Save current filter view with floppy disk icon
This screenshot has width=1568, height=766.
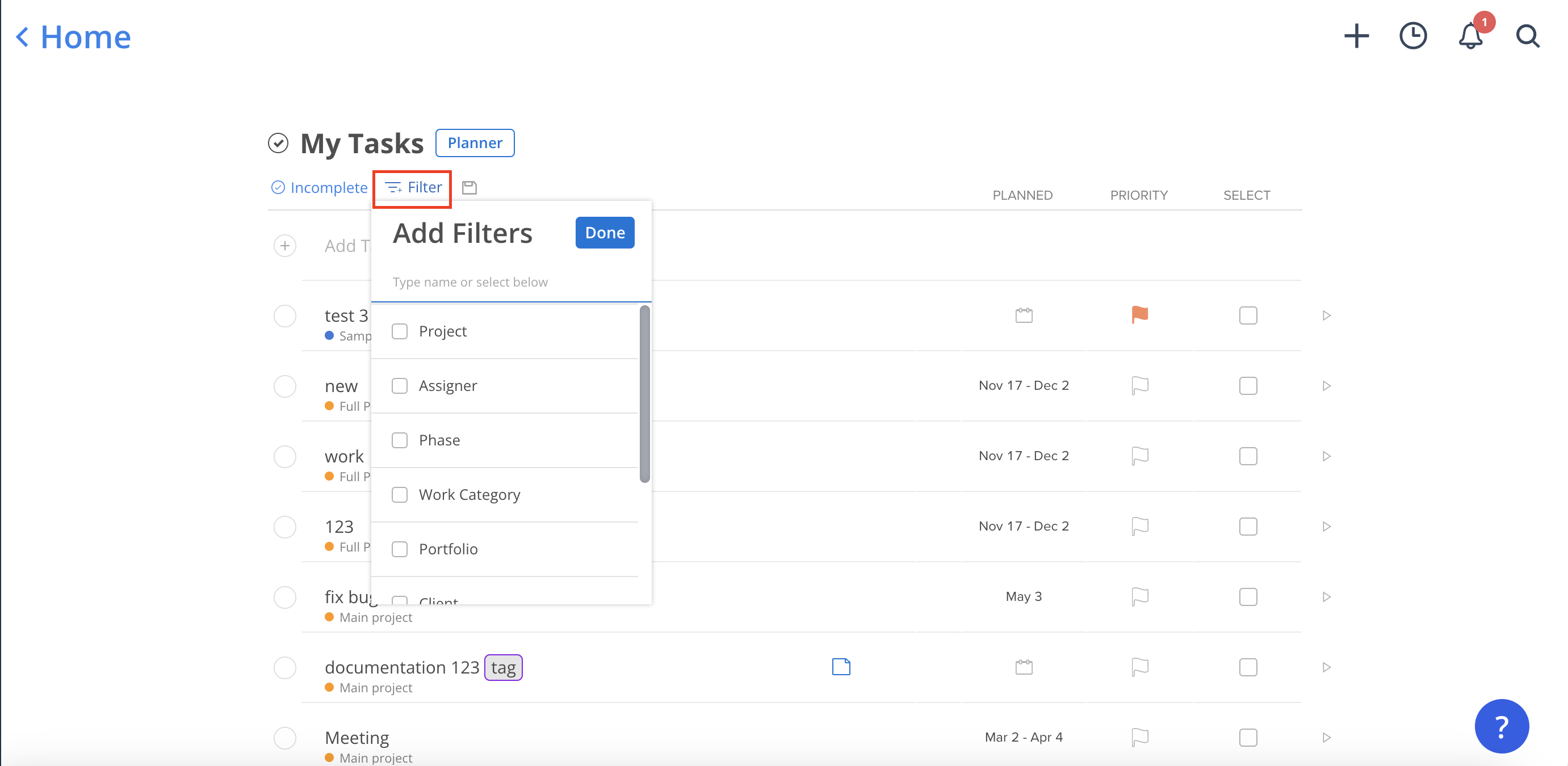469,187
